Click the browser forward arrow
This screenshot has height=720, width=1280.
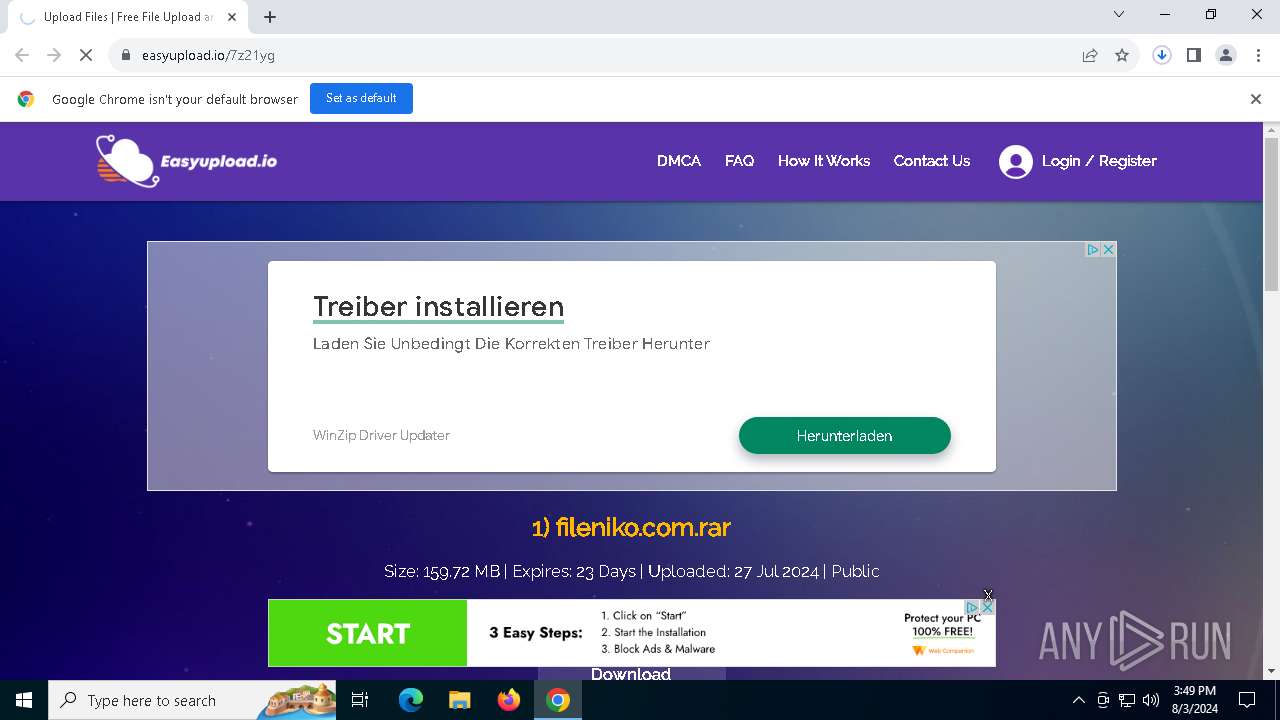[54, 55]
